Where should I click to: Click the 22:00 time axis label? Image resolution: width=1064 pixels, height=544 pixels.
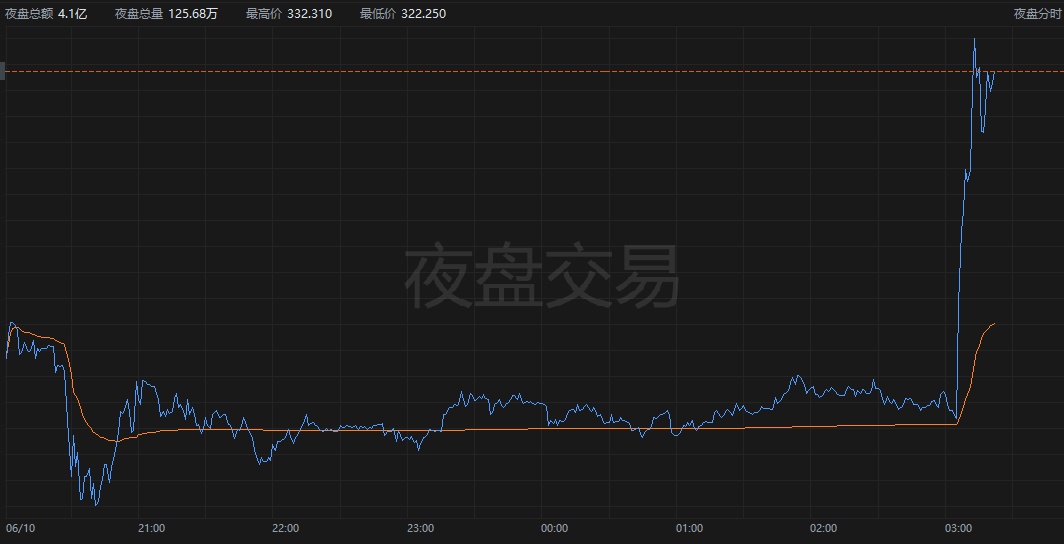(285, 528)
